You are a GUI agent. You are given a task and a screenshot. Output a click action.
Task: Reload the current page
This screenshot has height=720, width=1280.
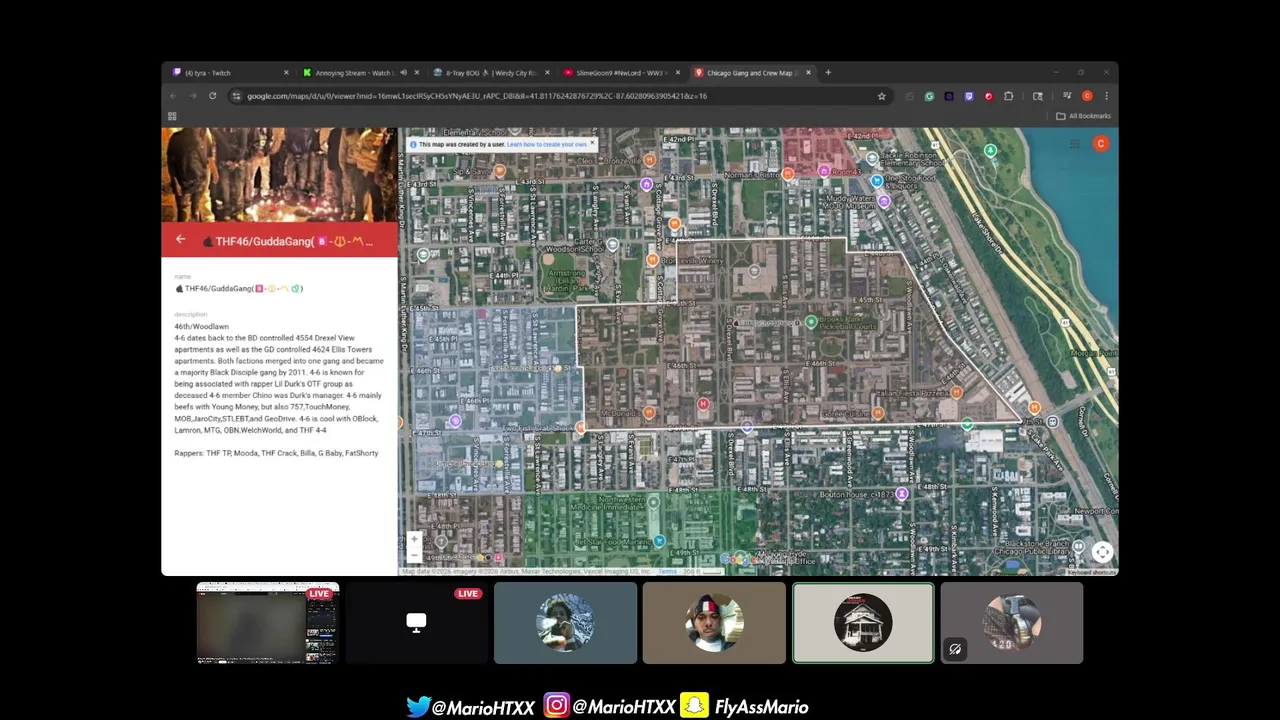pyautogui.click(x=212, y=96)
